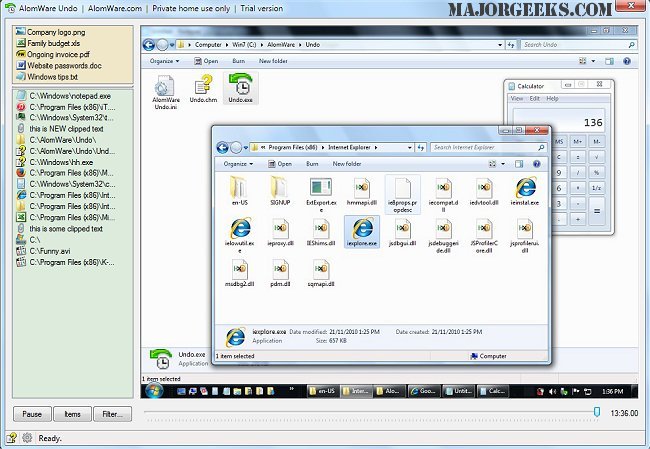Select Website passwords.doc in file list

point(59,66)
